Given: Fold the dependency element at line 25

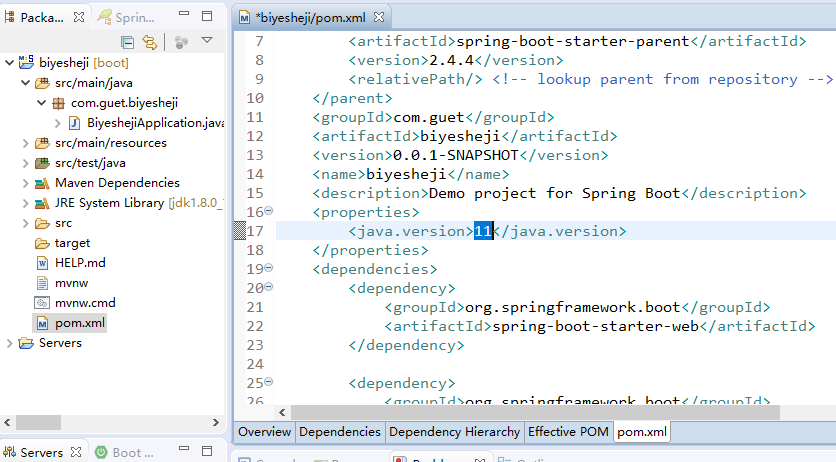Looking at the screenshot, I should pos(269,382).
